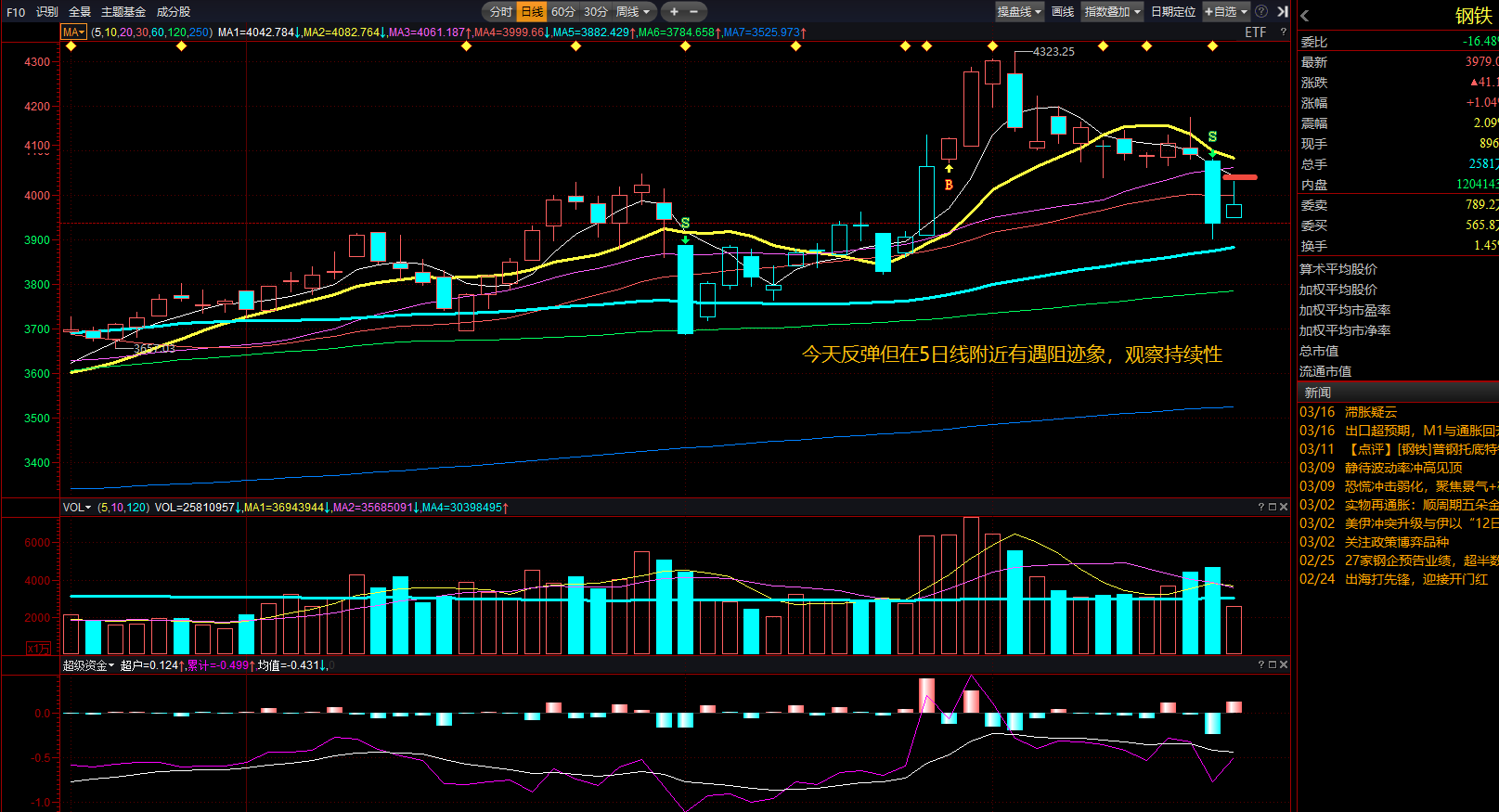Open the F10 menu item
Screen dimensions: 1499x812
(x=16, y=12)
